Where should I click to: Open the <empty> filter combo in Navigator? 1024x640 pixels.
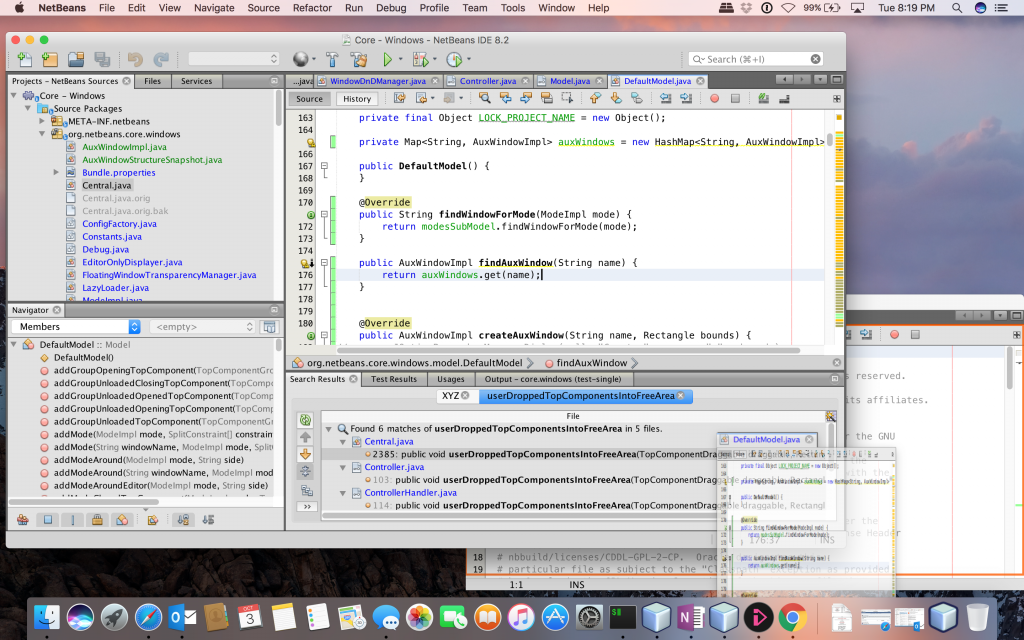coord(203,327)
